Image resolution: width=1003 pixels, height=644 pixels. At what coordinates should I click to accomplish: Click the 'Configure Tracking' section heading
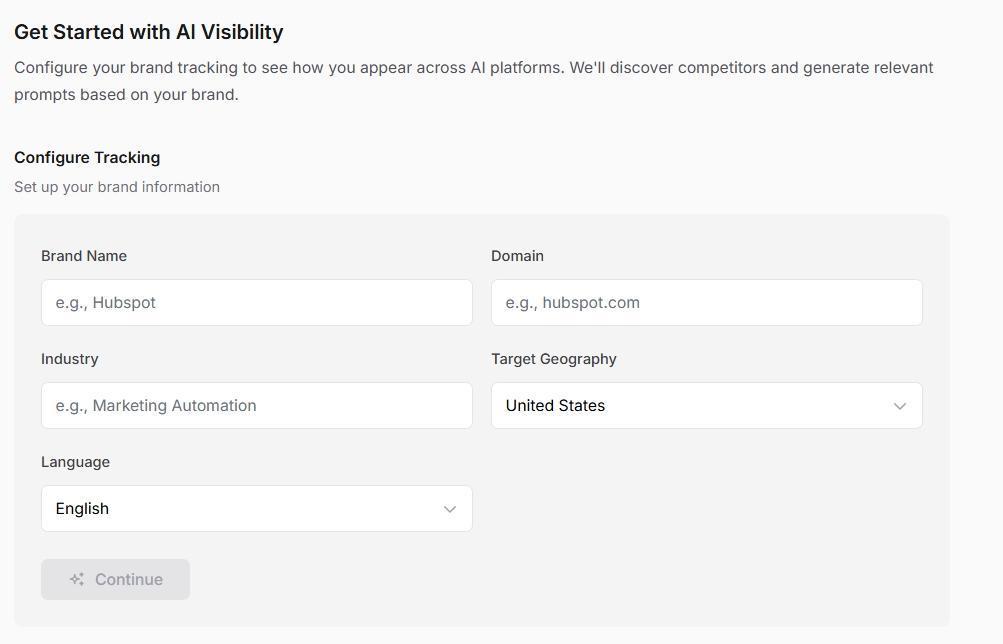click(87, 158)
